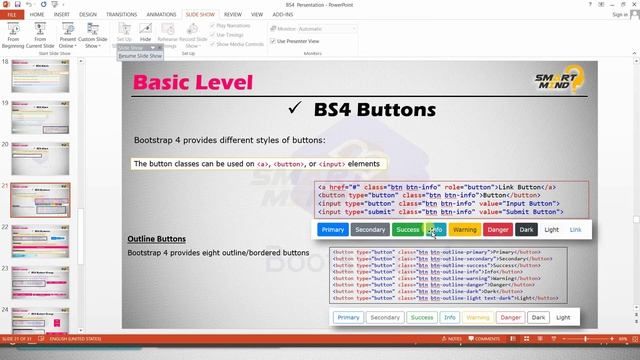Click the Undo icon
The image size is (640, 360).
point(29,4)
